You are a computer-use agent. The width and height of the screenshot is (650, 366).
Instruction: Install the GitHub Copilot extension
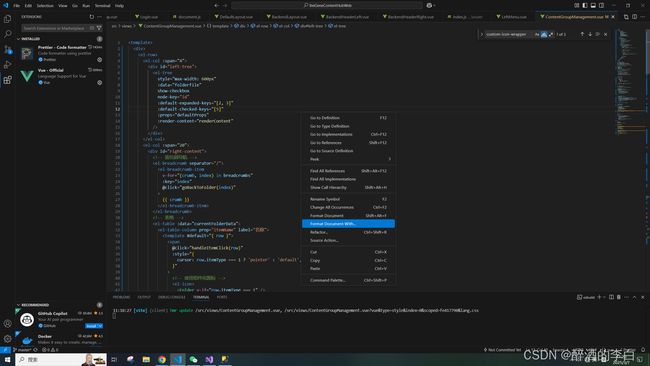[91, 326]
